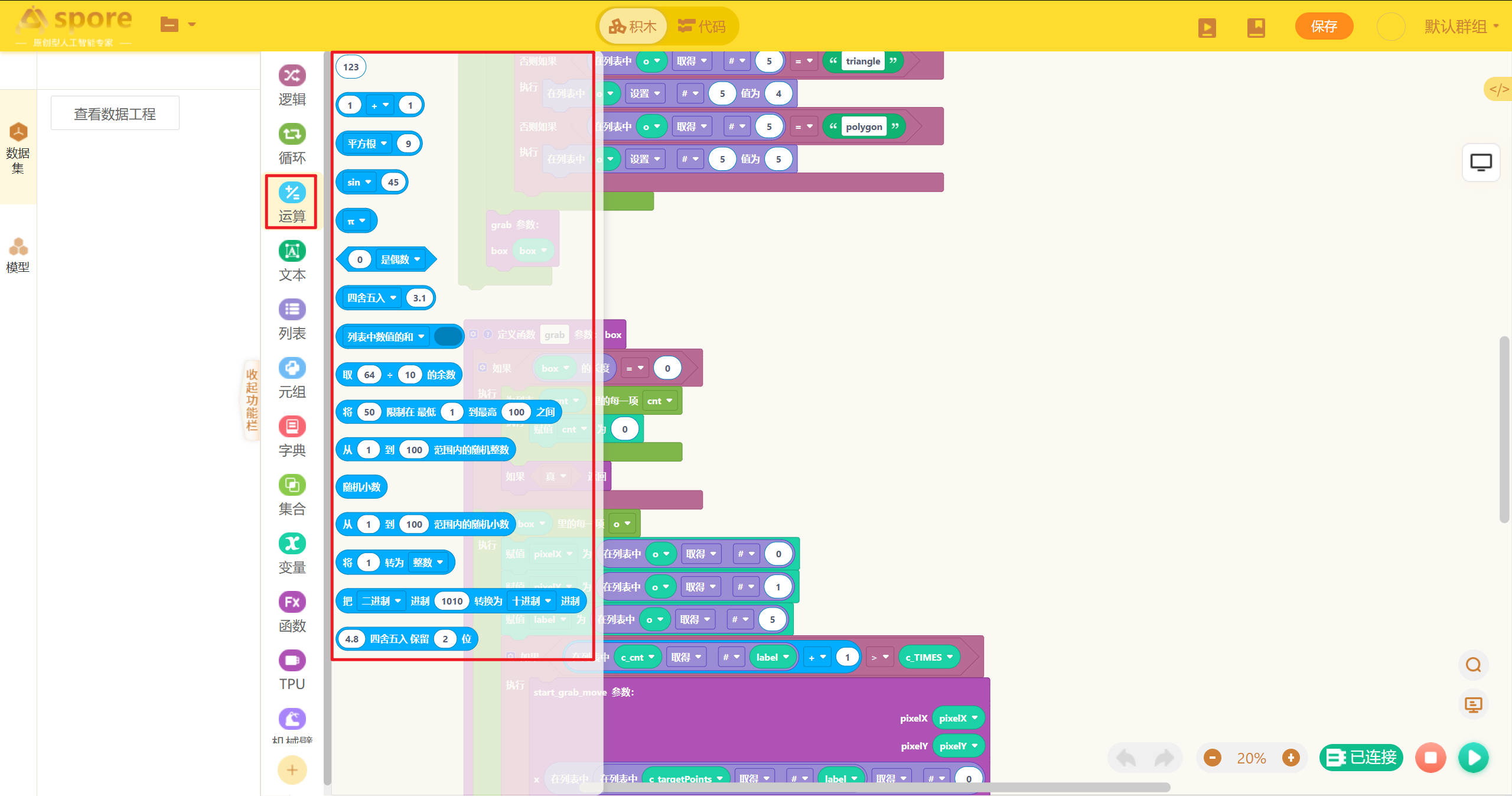Select the 文本 text block category
Viewport: 1512px width, 796px height.
coord(292,261)
